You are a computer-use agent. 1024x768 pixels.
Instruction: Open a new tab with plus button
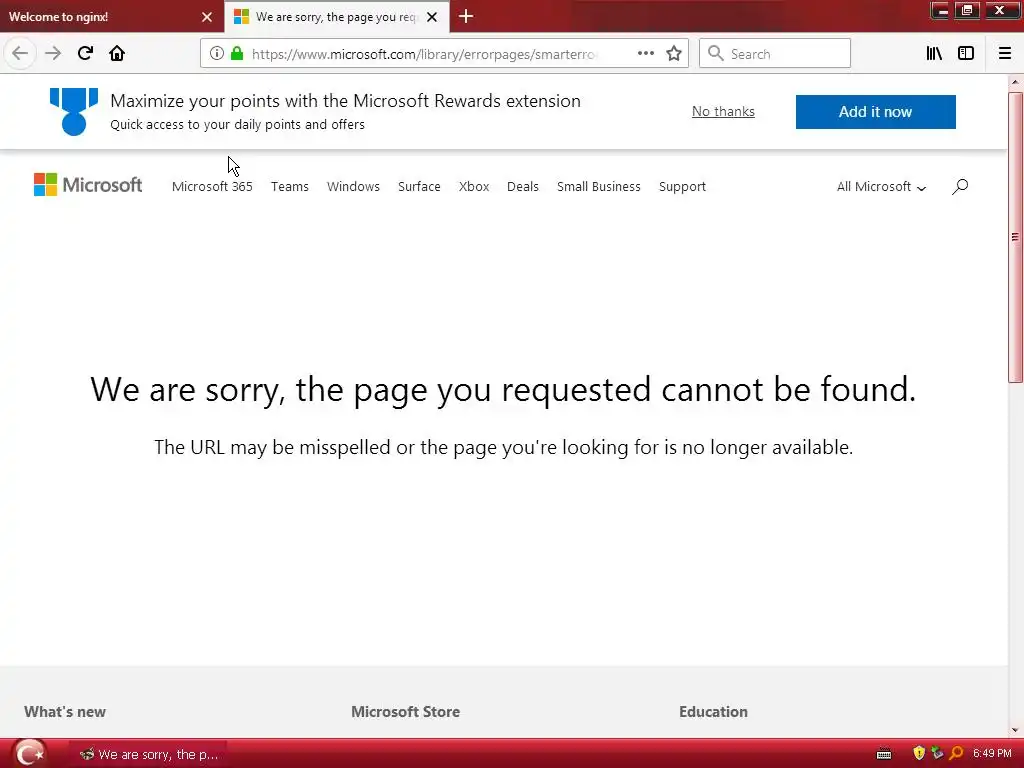tap(466, 16)
